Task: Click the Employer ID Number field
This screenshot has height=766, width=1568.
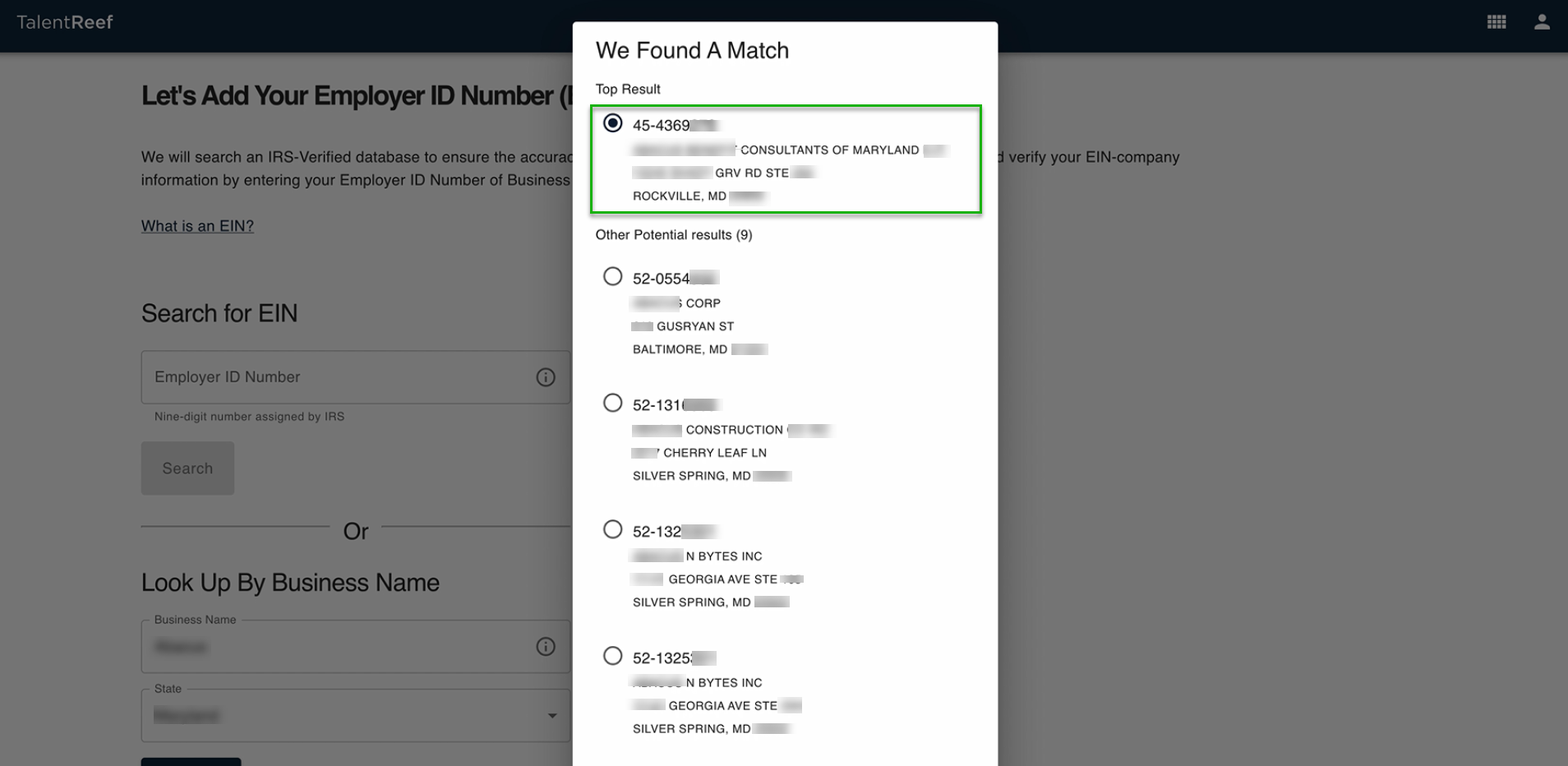Action: pos(337,377)
